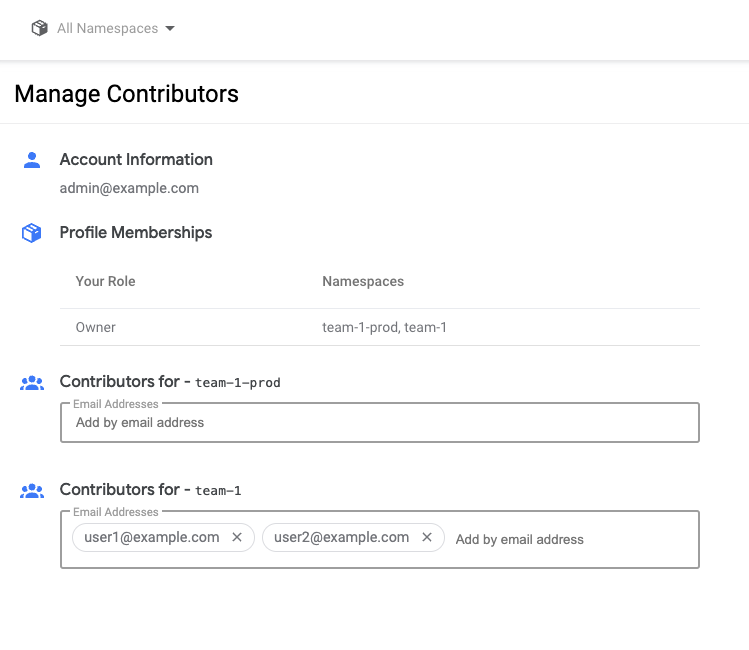Remove user1@example.com contributor chip

[x=237, y=537]
